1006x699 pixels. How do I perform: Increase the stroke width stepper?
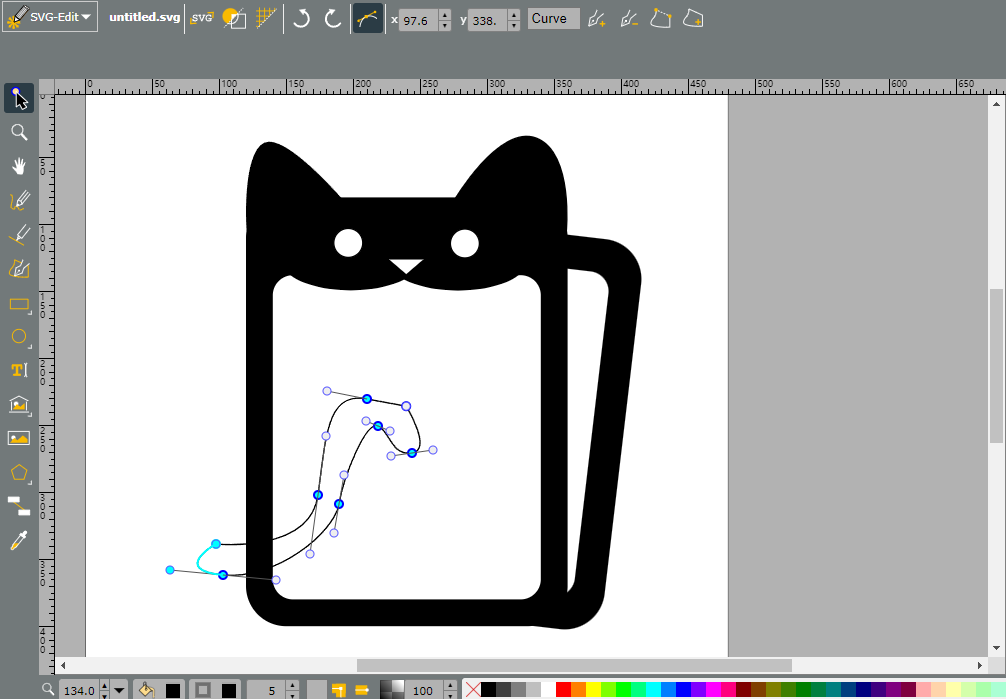[x=292, y=686]
